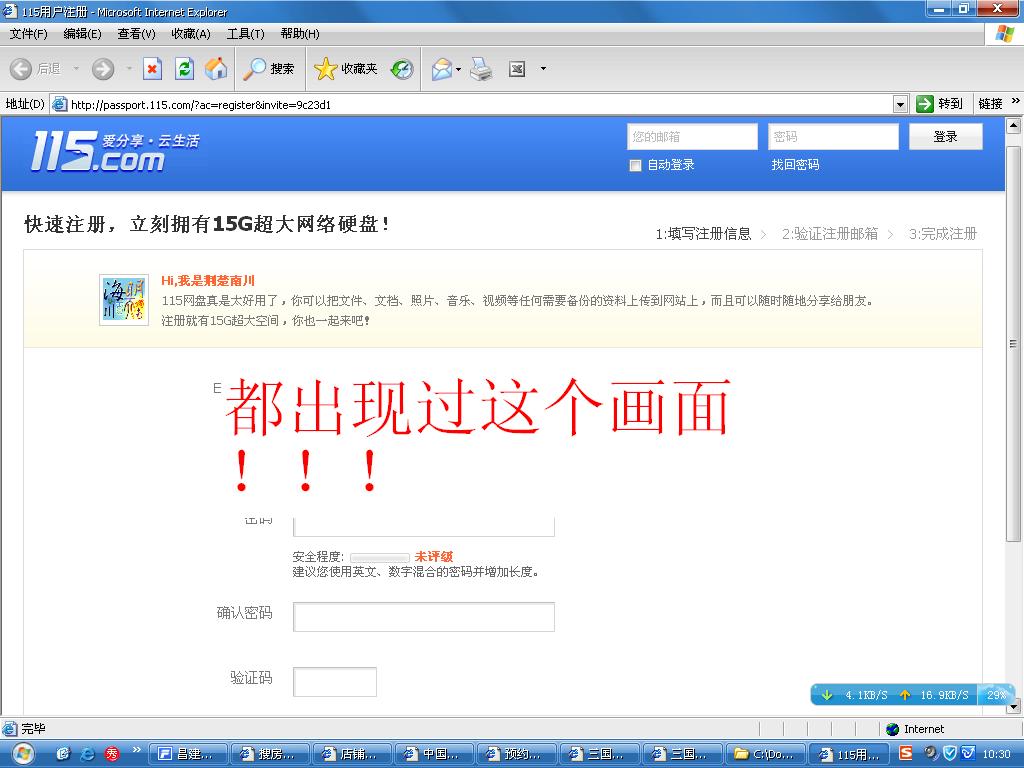1024x768 pixels.
Task: Go to the Home page icon
Action: coord(216,69)
